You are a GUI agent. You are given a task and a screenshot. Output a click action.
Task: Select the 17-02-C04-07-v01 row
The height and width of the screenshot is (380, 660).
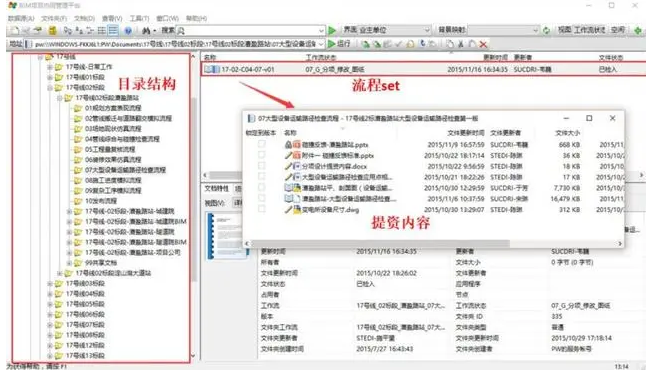423,69
